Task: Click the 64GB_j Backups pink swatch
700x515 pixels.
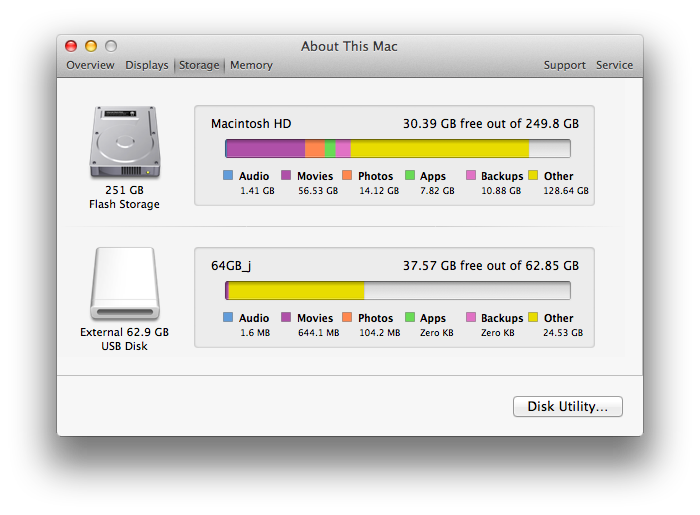Action: pos(471,317)
